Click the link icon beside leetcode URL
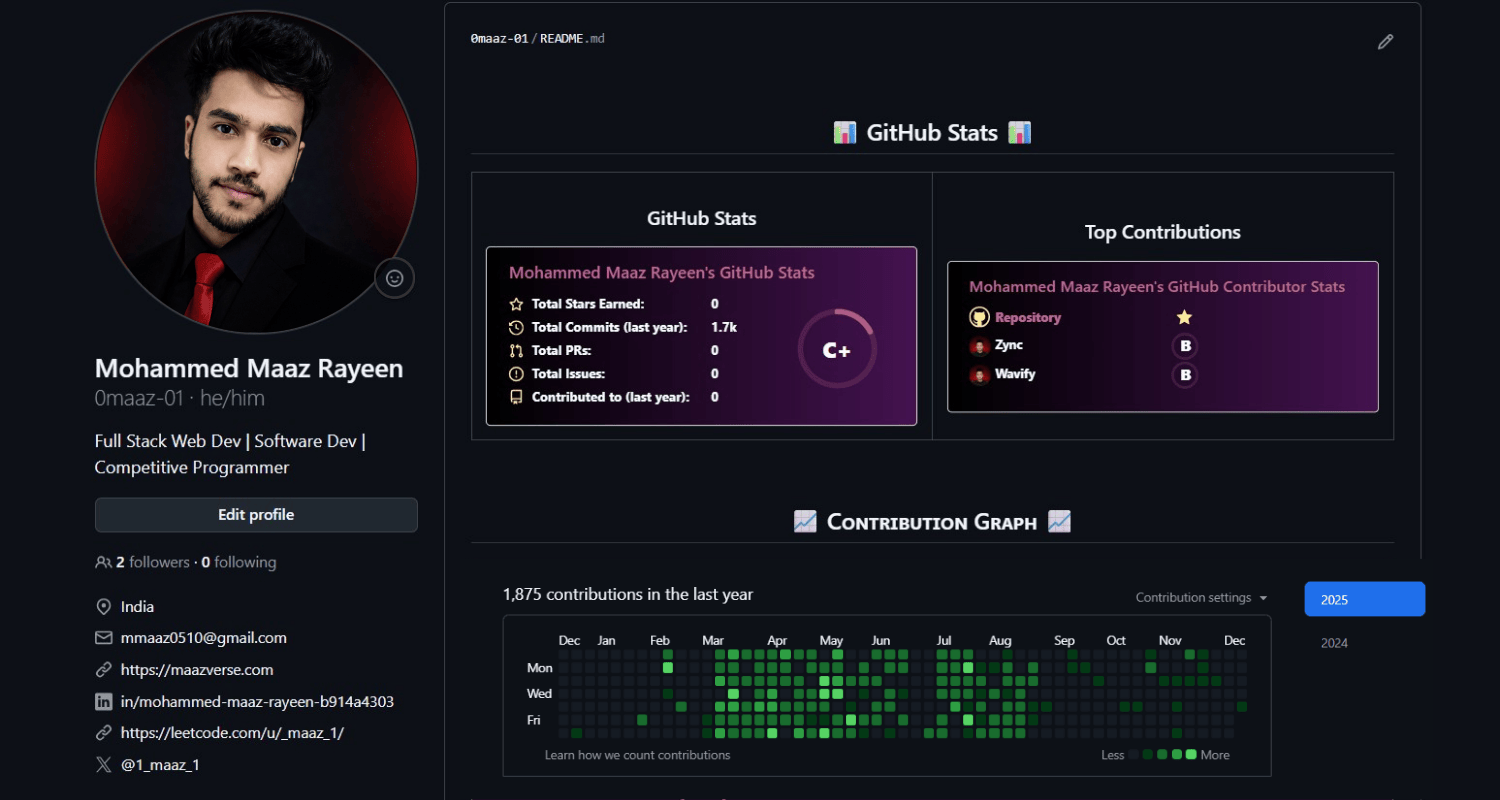 coord(103,733)
